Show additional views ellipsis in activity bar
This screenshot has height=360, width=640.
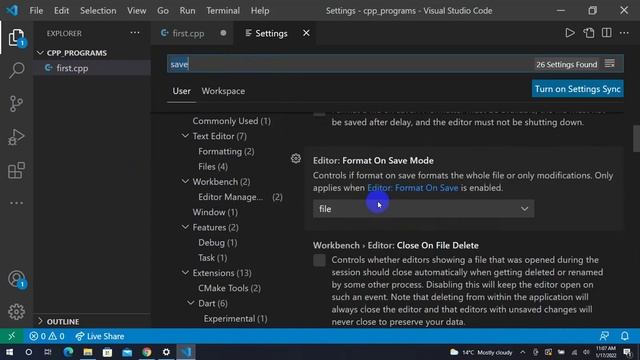pos(16,203)
